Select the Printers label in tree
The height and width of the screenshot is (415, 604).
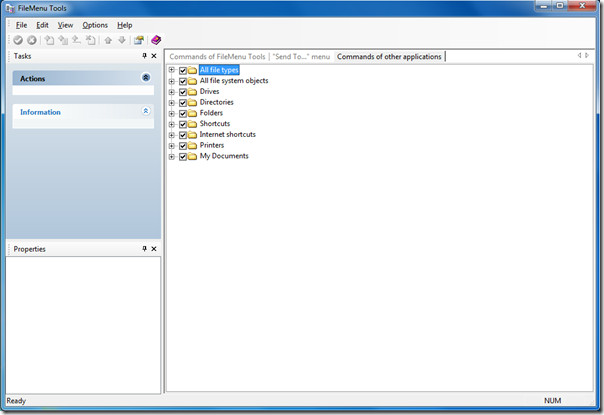[x=211, y=146]
